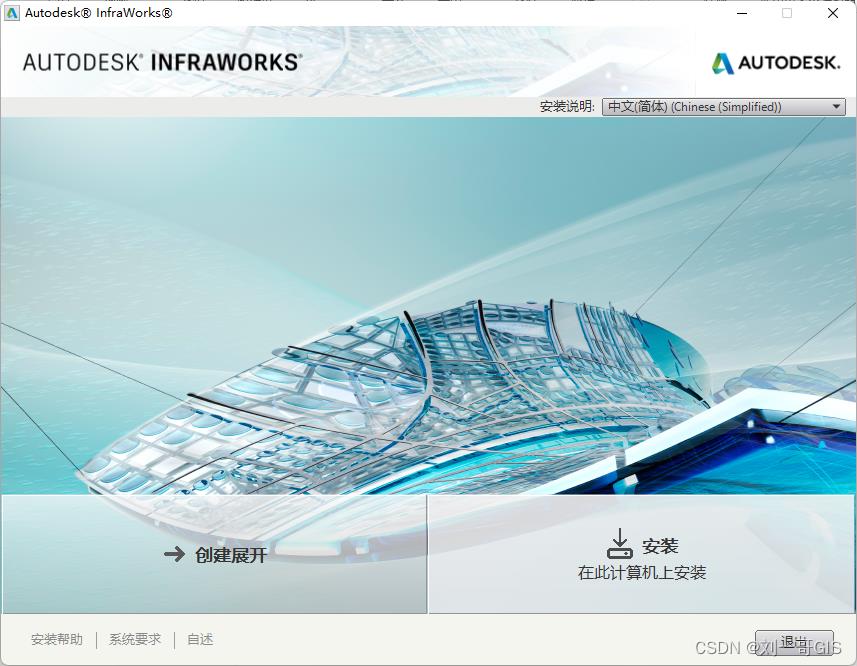The width and height of the screenshot is (857, 666).
Task: Click the 创建展开 arrow icon
Action: (174, 555)
